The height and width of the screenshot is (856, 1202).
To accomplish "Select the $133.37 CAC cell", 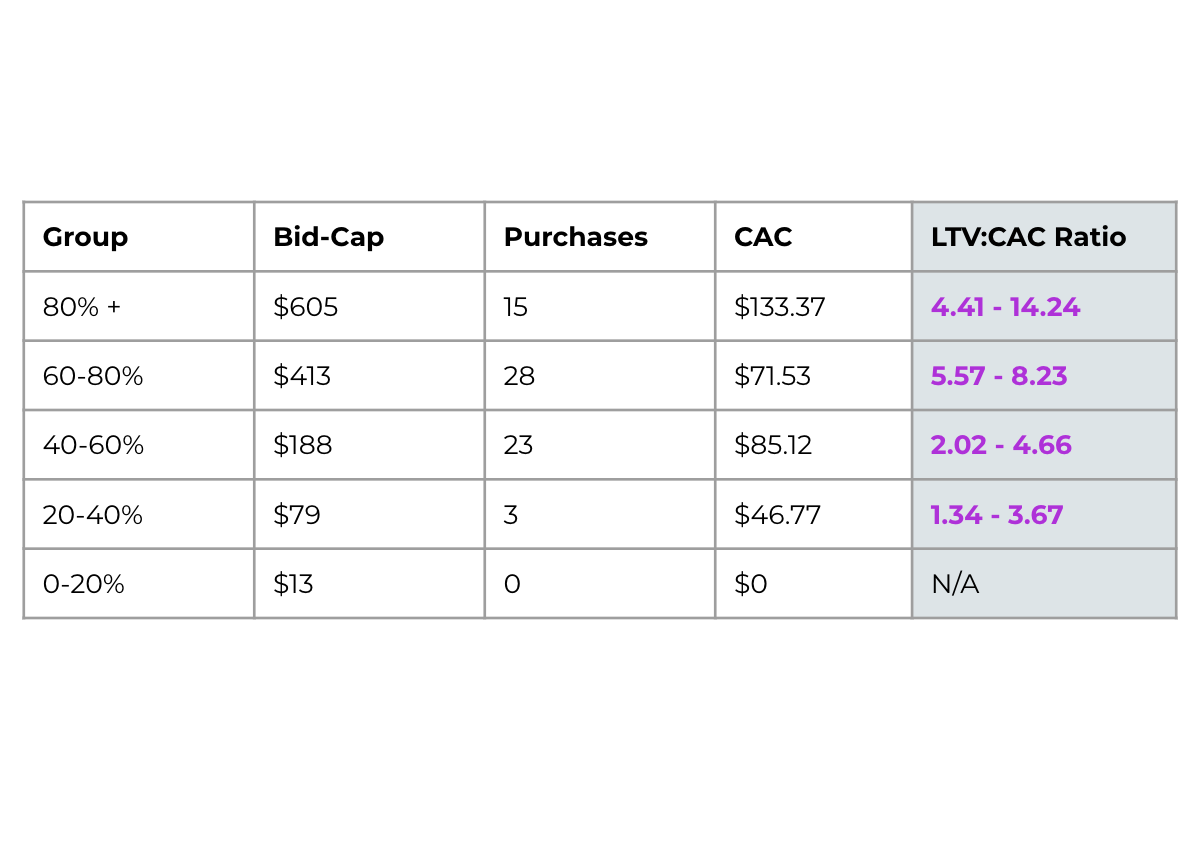I will (x=814, y=306).
